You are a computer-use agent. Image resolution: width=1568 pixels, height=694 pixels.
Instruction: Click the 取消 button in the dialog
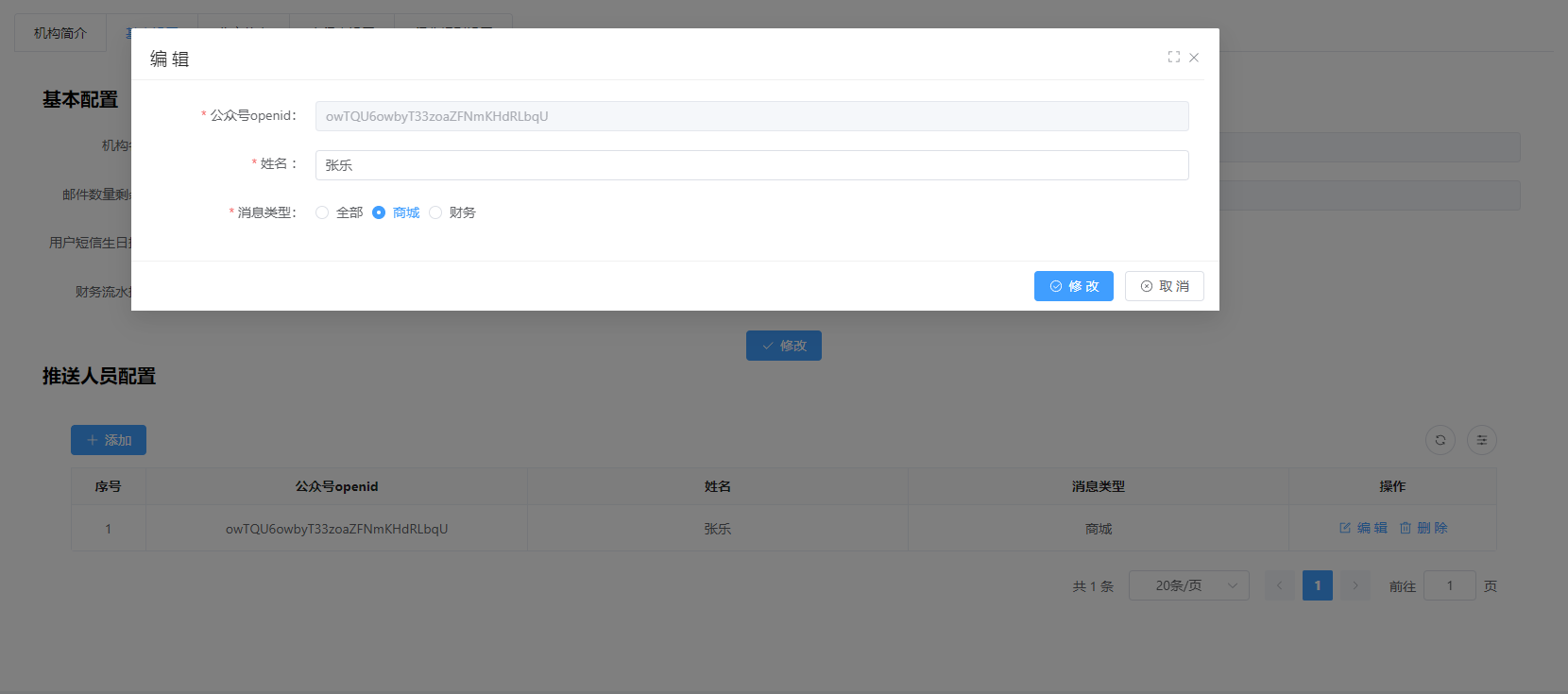click(x=1164, y=286)
